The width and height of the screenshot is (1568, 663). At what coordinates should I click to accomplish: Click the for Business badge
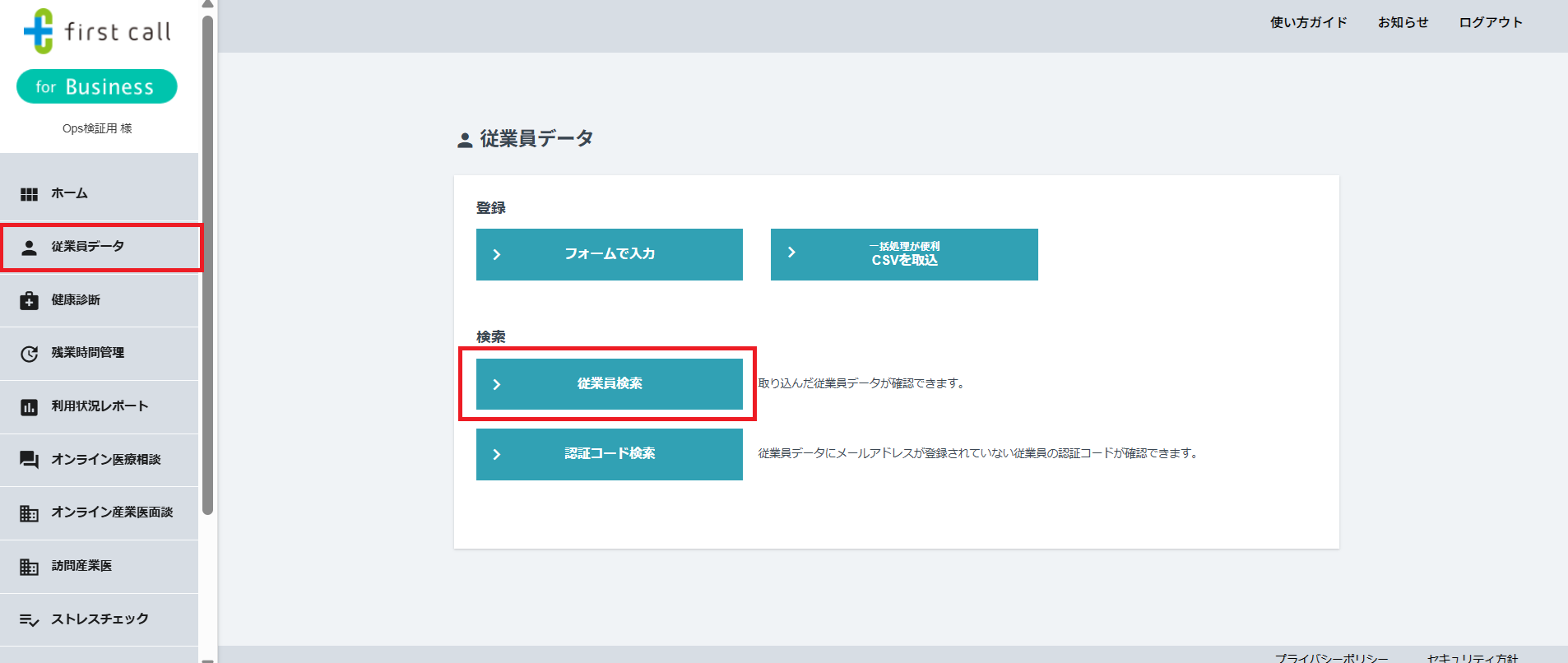pos(97,86)
